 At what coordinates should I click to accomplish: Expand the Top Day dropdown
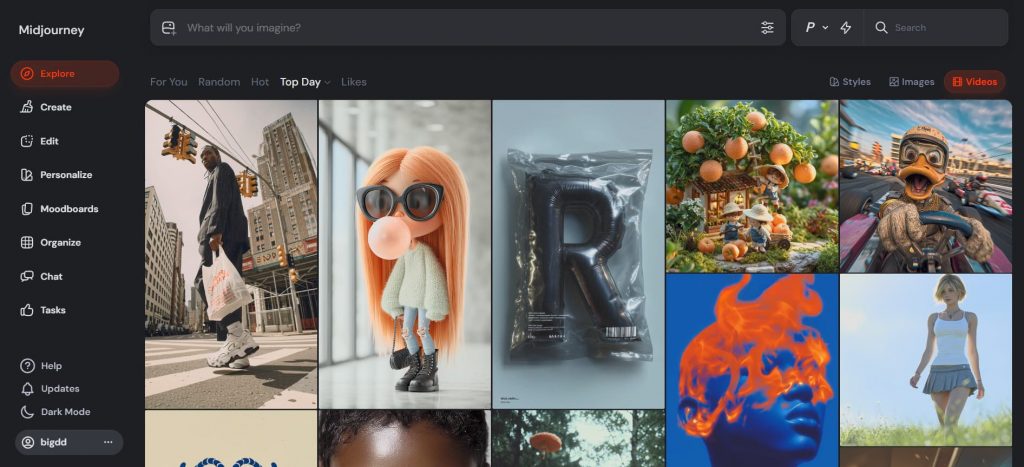coord(305,82)
